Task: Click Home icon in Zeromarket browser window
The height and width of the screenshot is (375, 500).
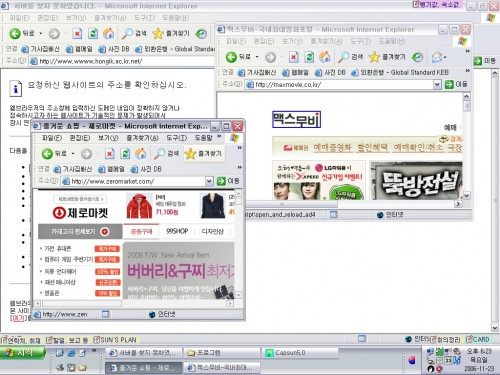Action: pyautogui.click(x=140, y=154)
